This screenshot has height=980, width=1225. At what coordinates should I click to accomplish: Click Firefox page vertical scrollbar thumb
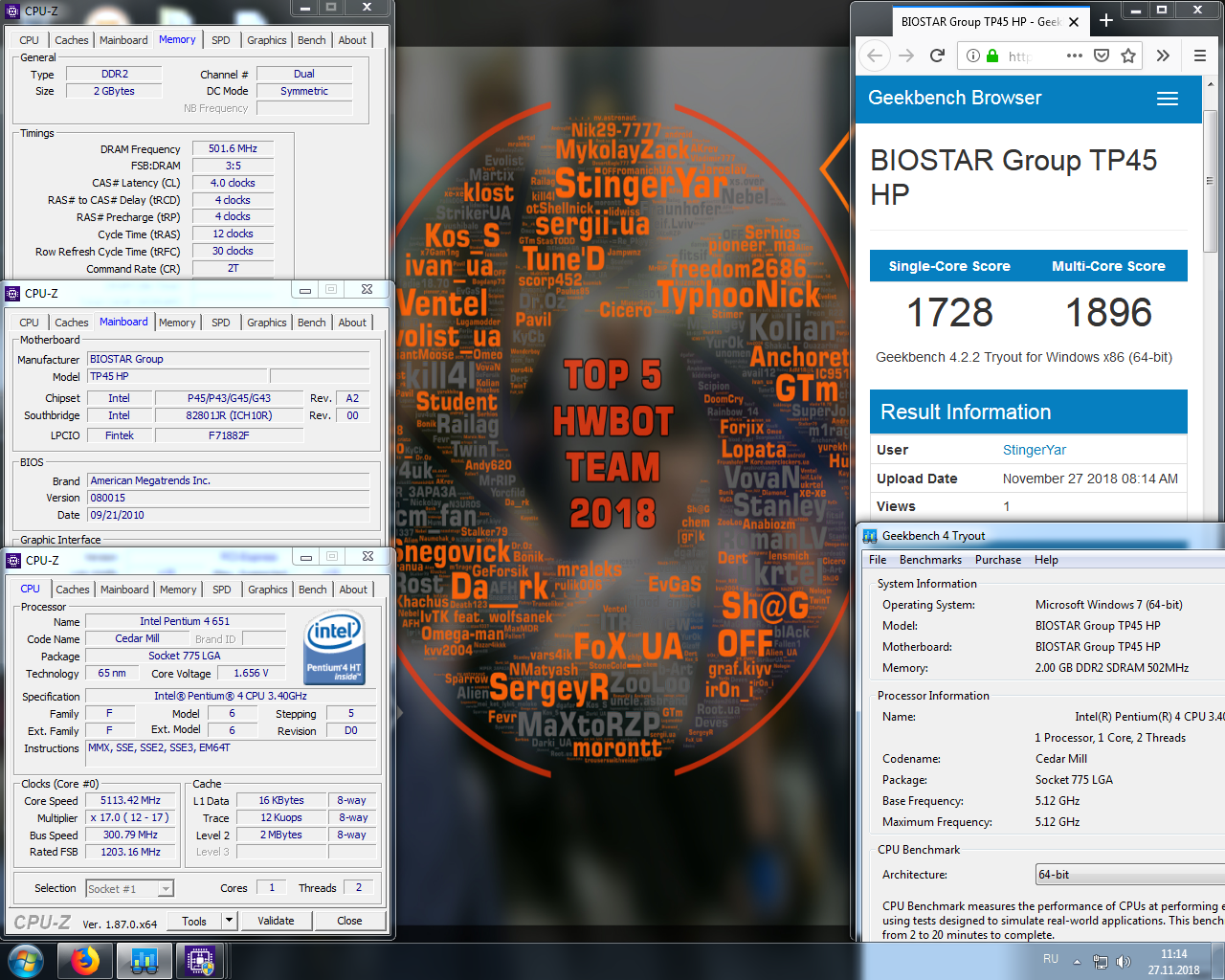click(1210, 180)
